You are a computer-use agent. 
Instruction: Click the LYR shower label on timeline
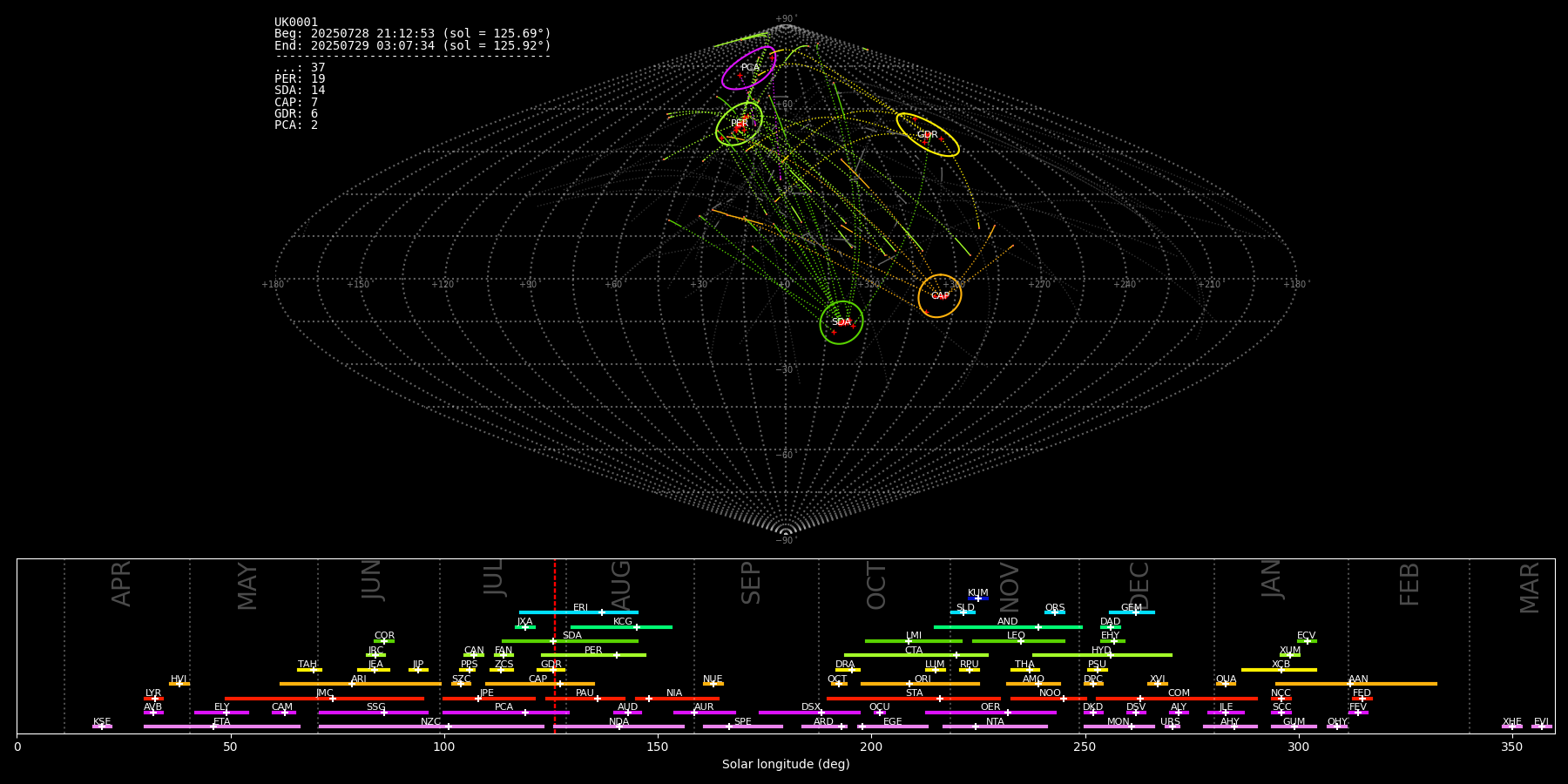pos(153,693)
